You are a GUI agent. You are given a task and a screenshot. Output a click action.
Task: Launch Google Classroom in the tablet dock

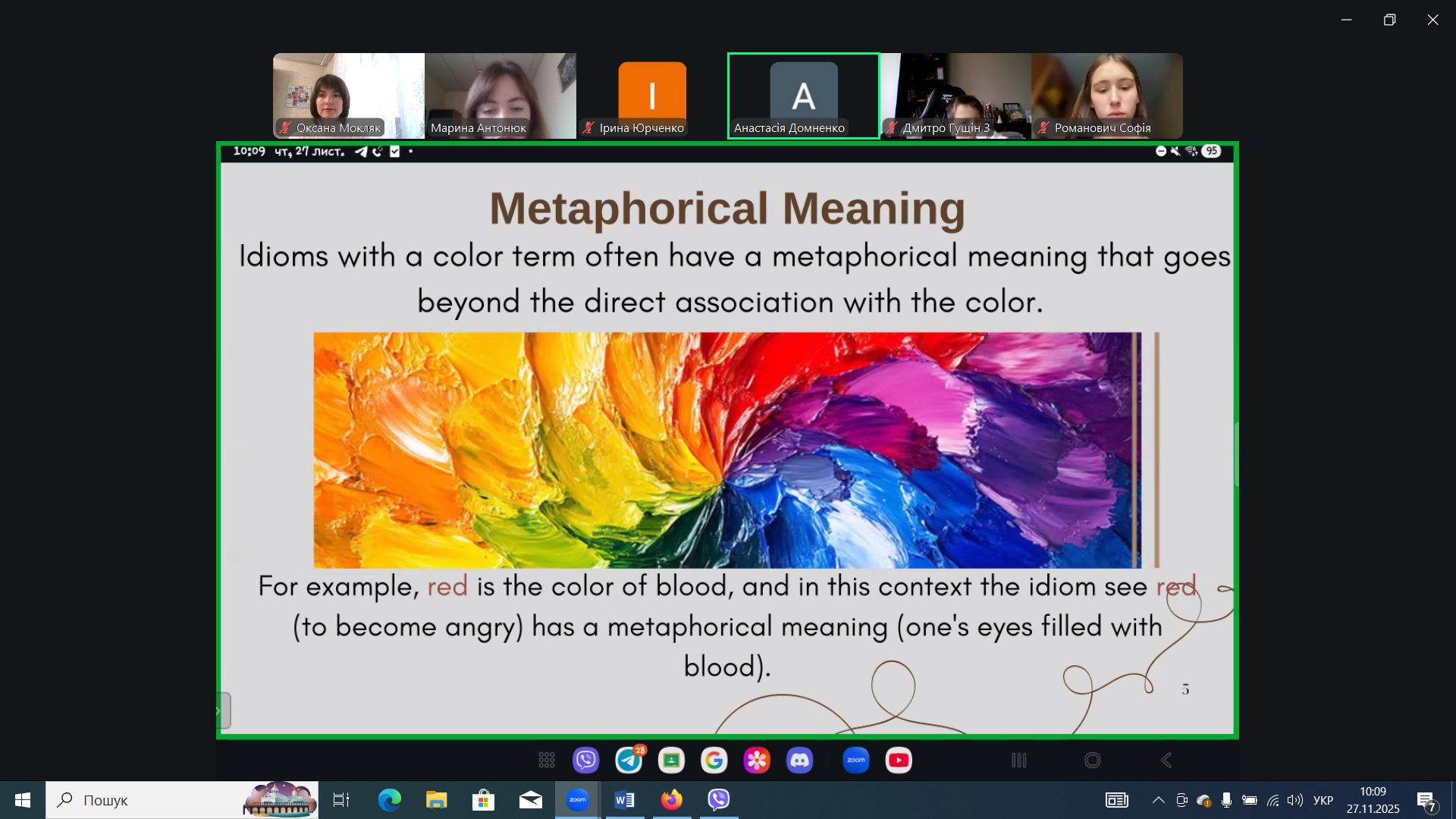click(671, 760)
